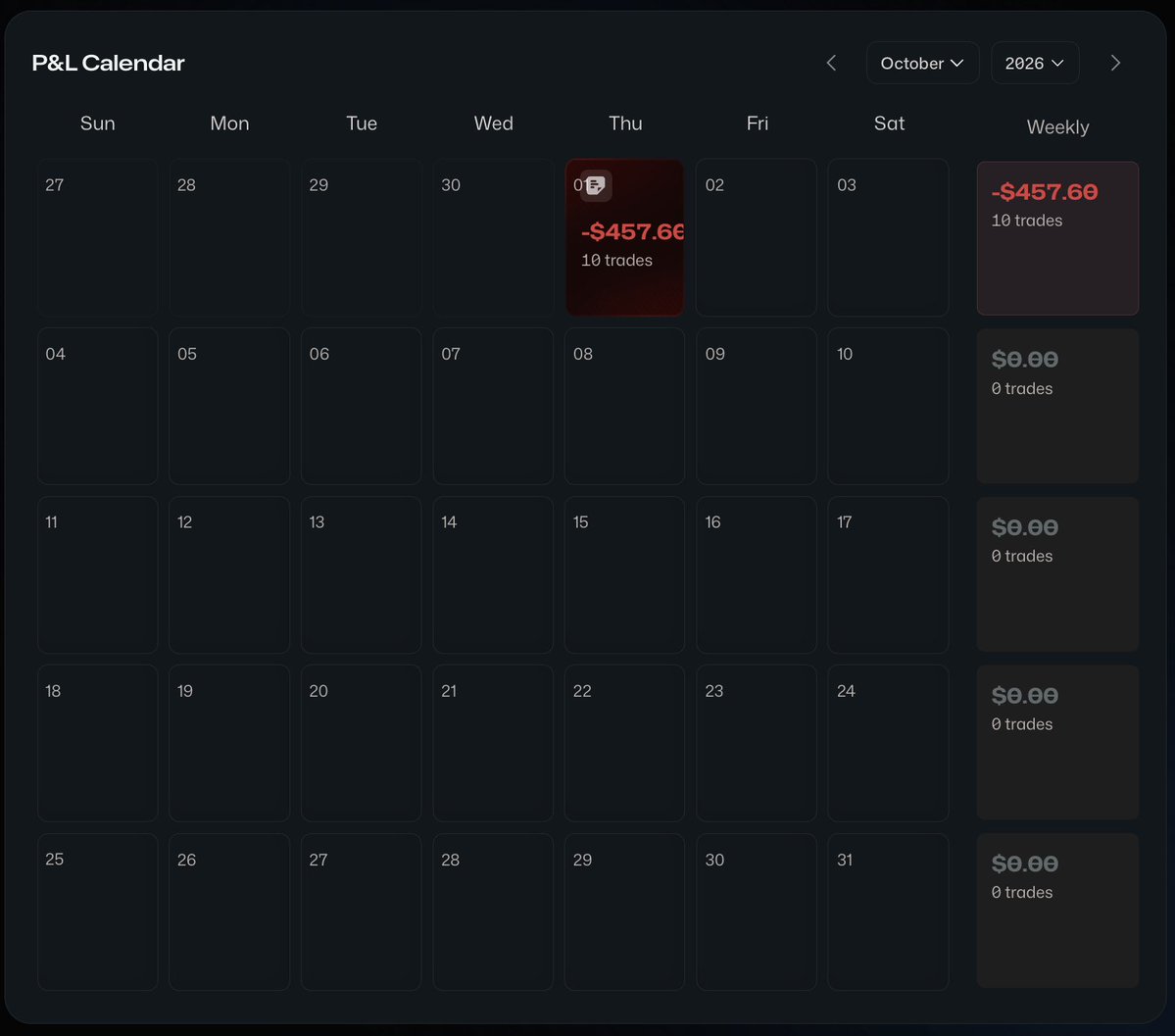Select October 28 cell in last row
Screen dimensions: 1175x1036
493,912
